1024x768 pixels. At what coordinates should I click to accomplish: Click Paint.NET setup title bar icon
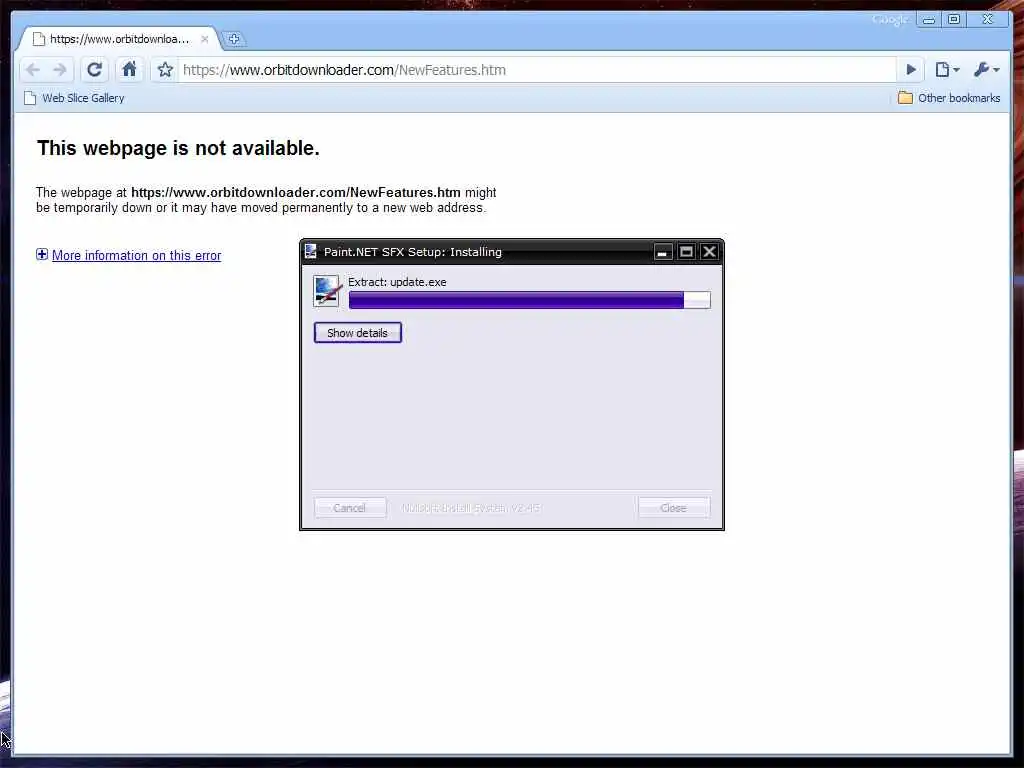pyautogui.click(x=311, y=251)
